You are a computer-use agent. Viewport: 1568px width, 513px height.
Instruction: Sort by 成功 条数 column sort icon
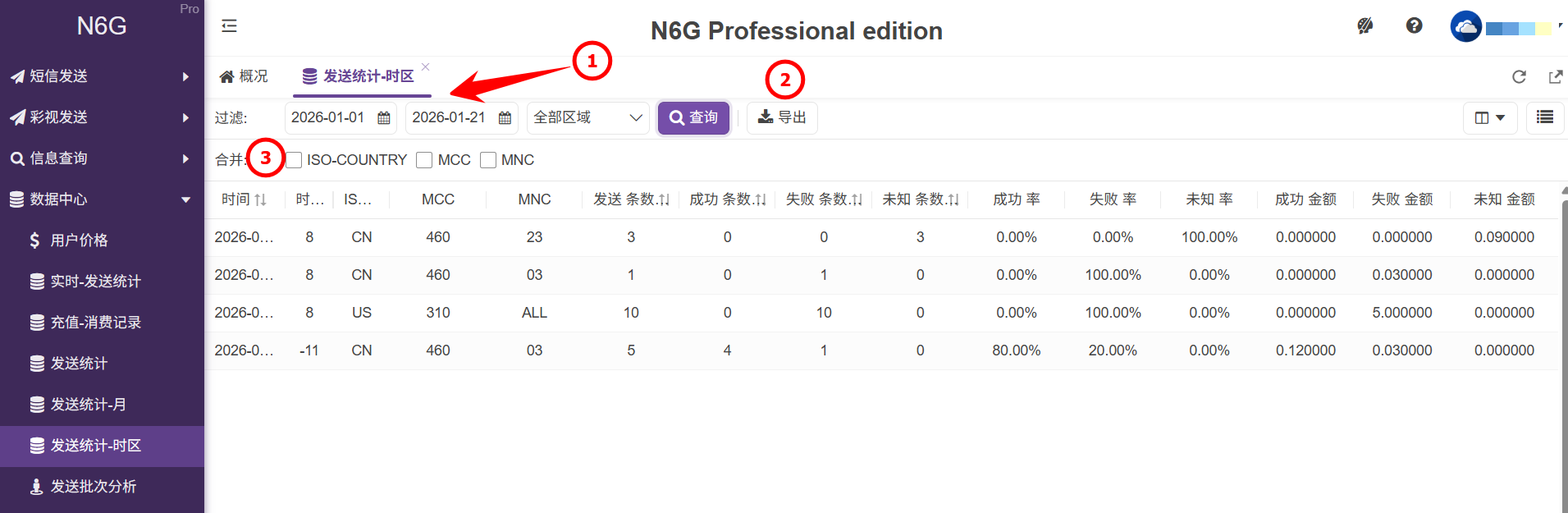click(x=761, y=199)
